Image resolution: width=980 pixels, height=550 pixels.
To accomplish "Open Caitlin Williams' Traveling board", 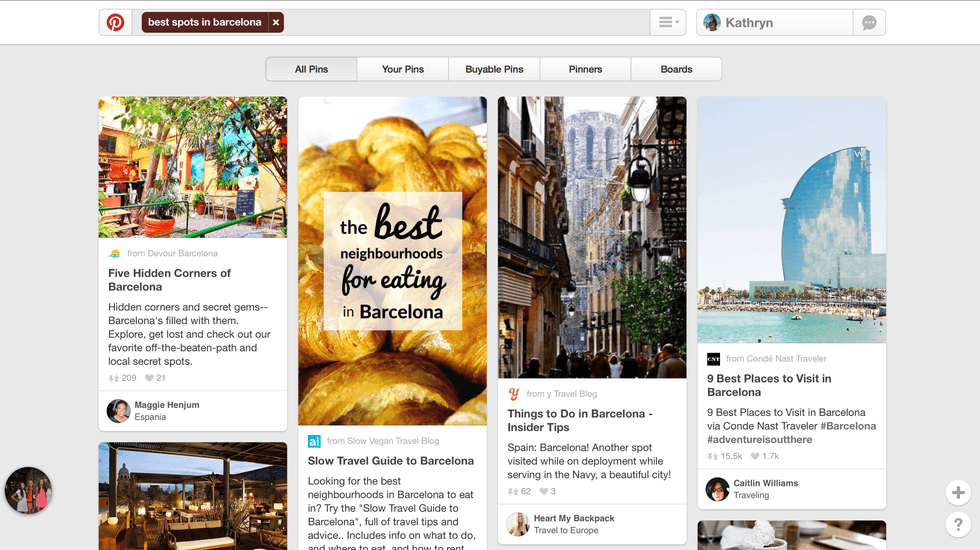I will [751, 495].
